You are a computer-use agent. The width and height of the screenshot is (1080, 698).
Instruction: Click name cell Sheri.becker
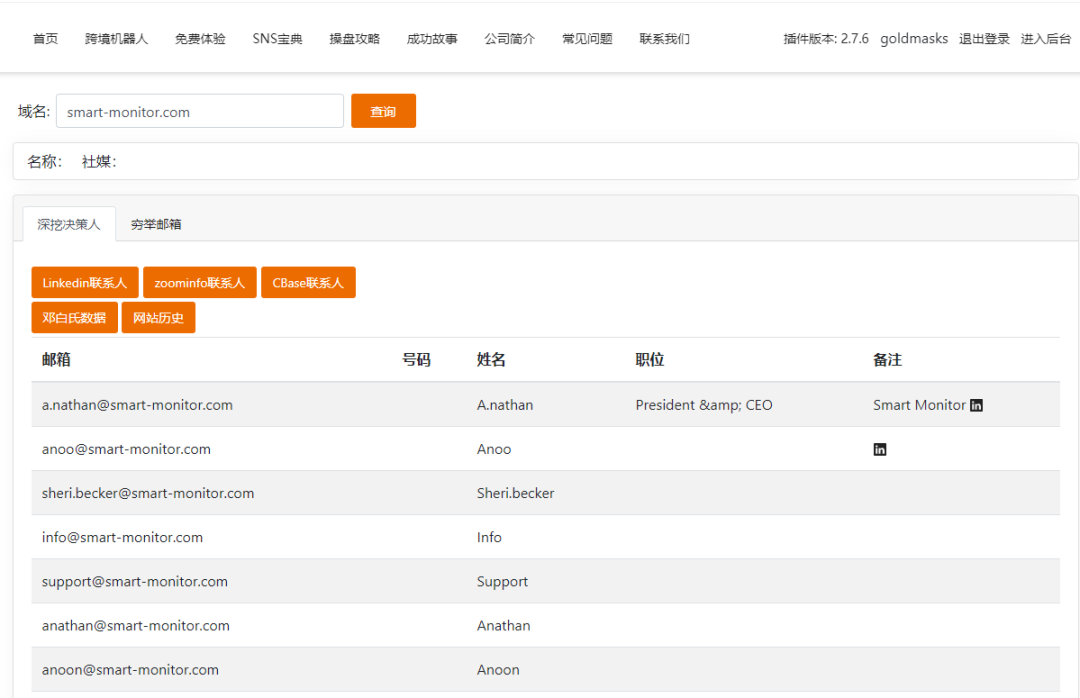tap(515, 493)
